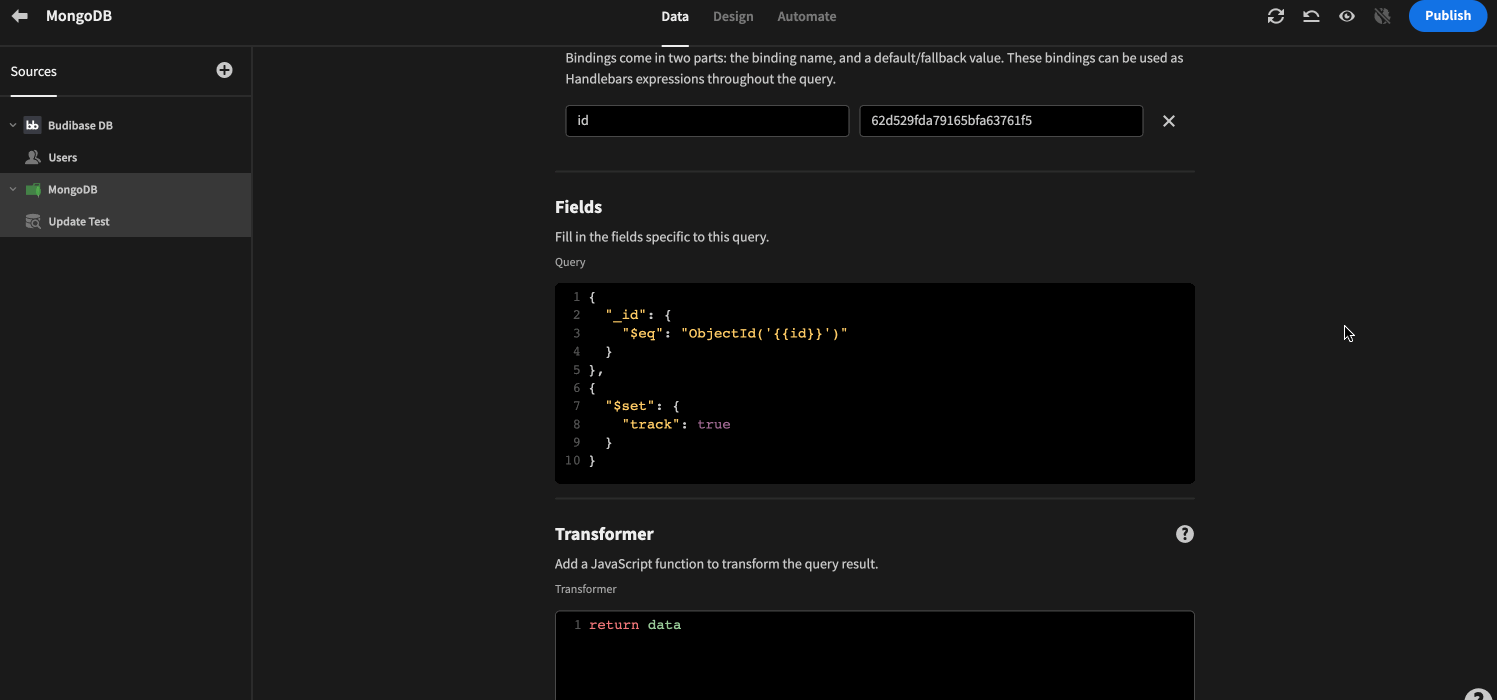Image resolution: width=1497 pixels, height=700 pixels.
Task: Click the Transformer help question mark icon
Action: coord(1184,534)
